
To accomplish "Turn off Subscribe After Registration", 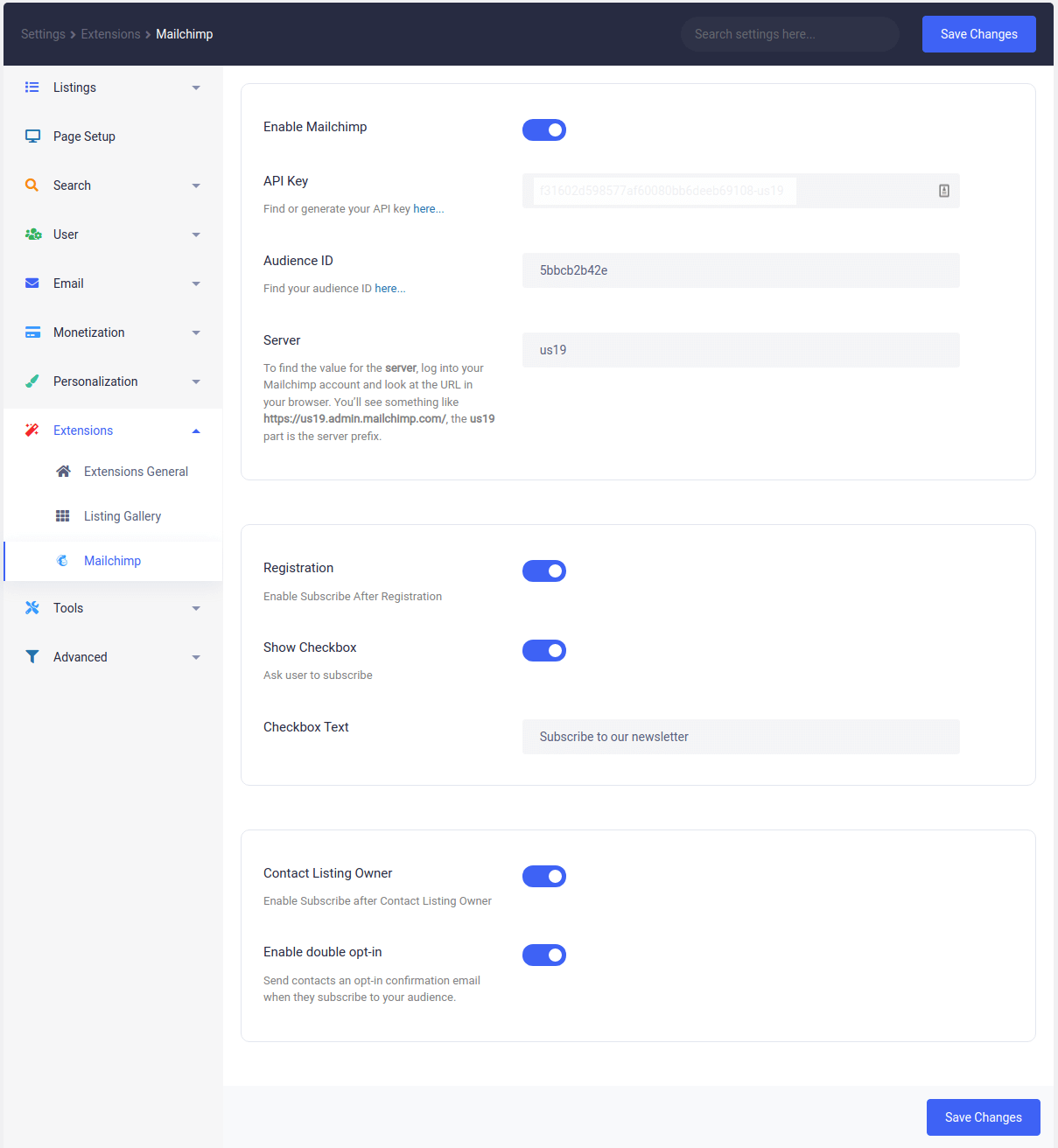I will pyautogui.click(x=543, y=570).
